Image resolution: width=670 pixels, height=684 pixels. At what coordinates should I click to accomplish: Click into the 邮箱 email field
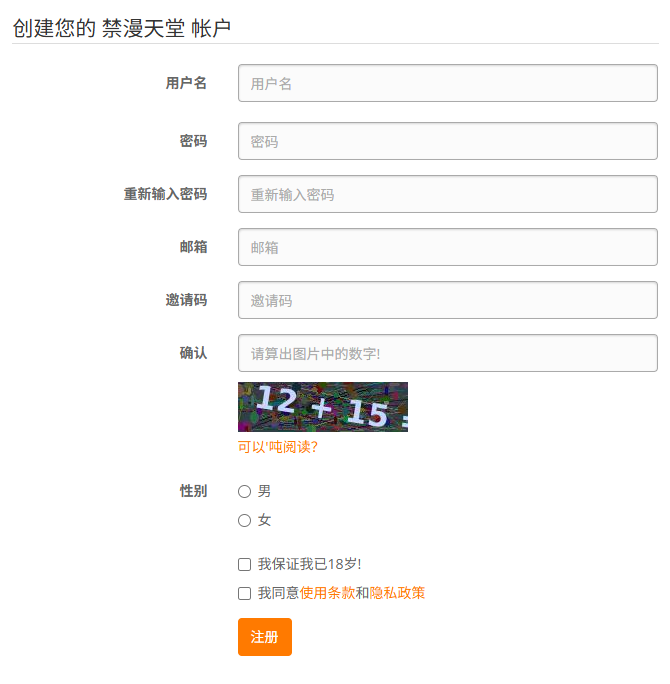pyautogui.click(x=448, y=247)
